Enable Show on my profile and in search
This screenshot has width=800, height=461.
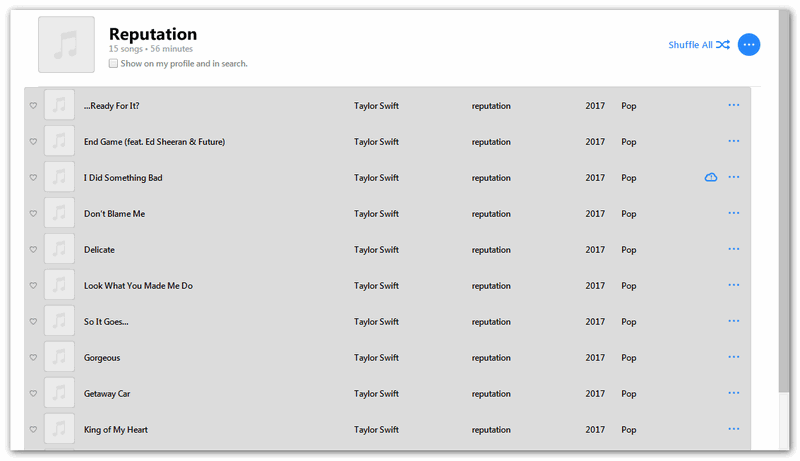[113, 63]
